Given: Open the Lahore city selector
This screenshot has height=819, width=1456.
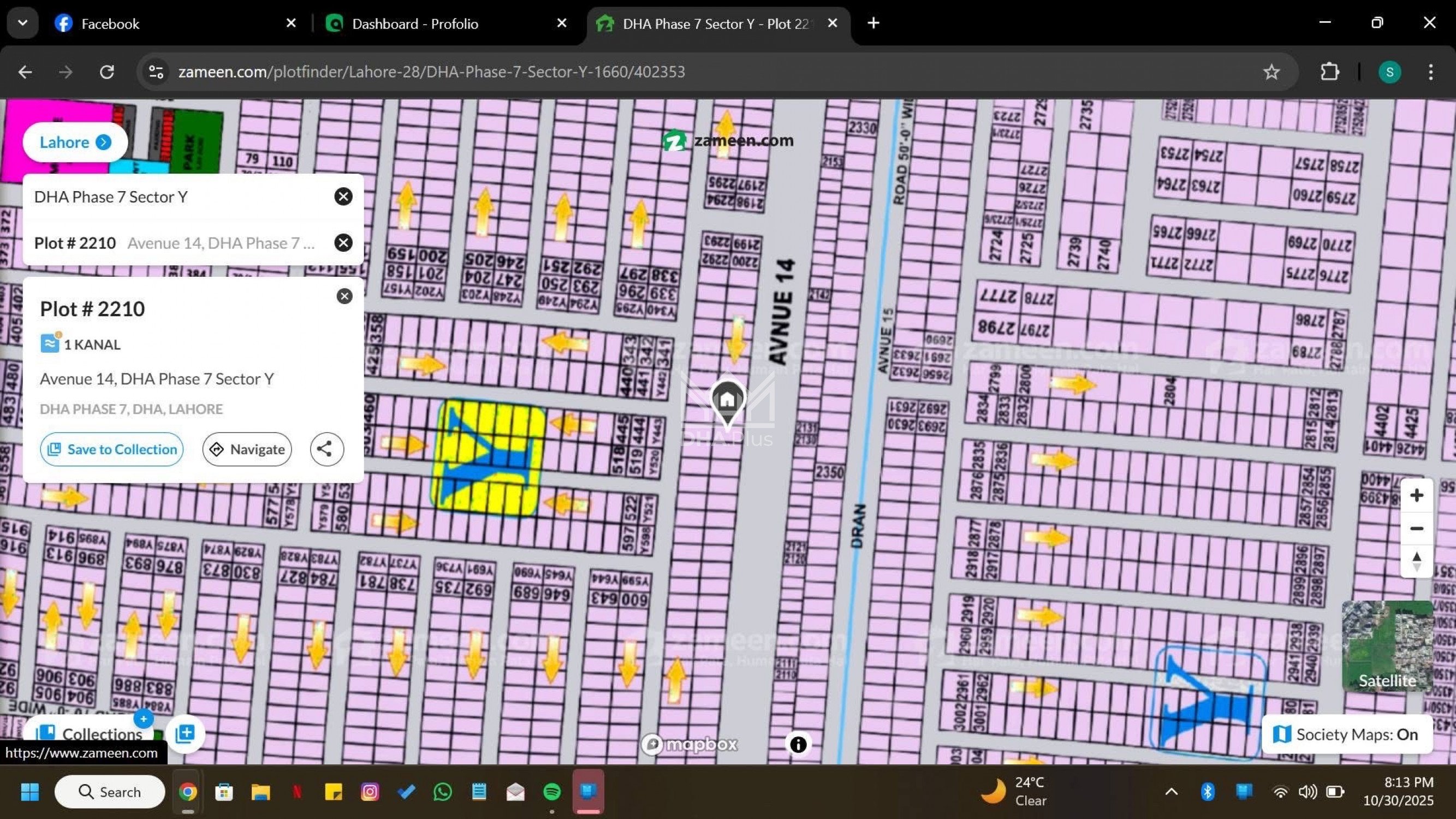Looking at the screenshot, I should (75, 142).
